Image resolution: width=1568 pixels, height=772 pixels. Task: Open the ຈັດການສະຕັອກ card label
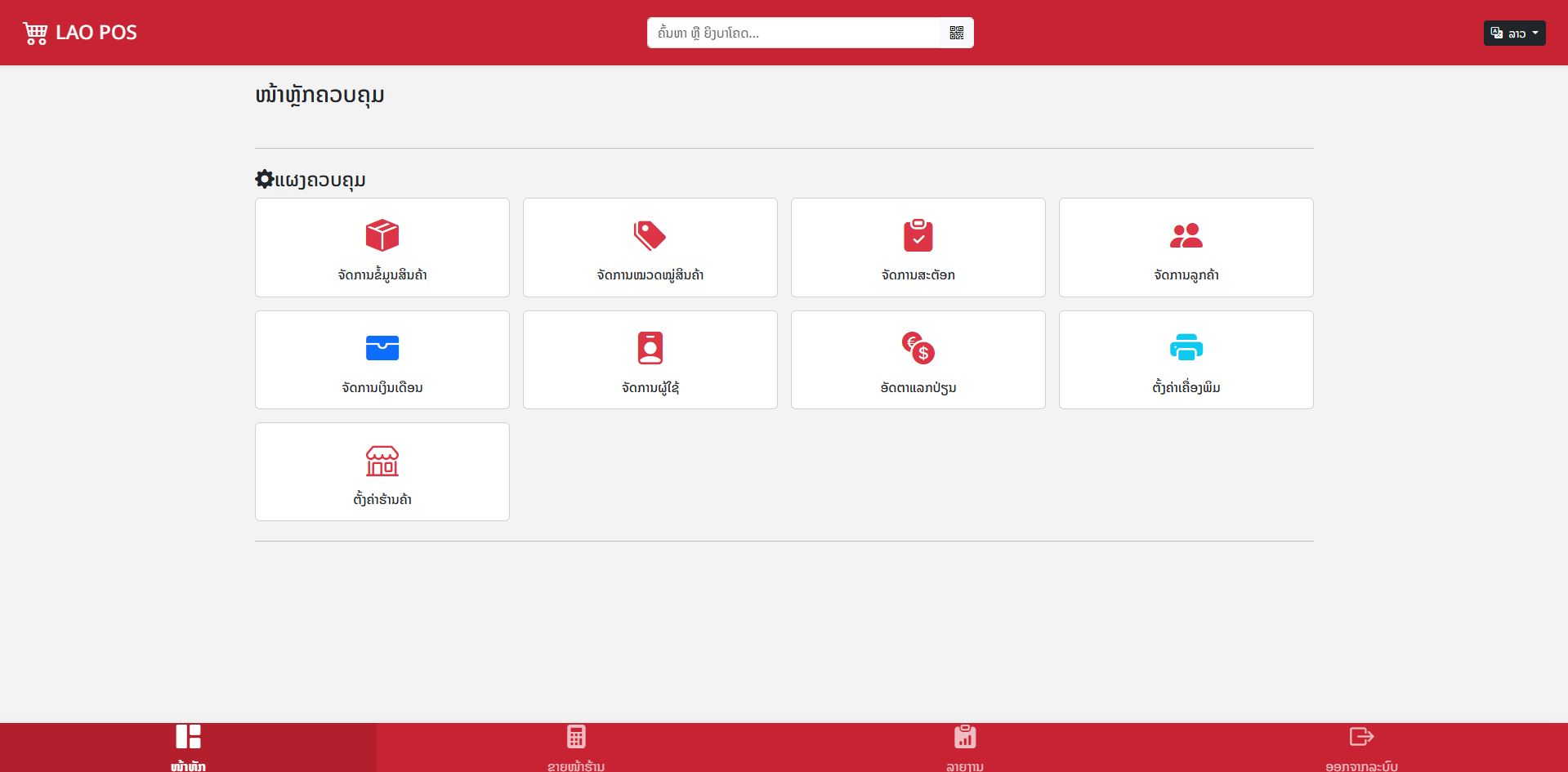point(918,275)
